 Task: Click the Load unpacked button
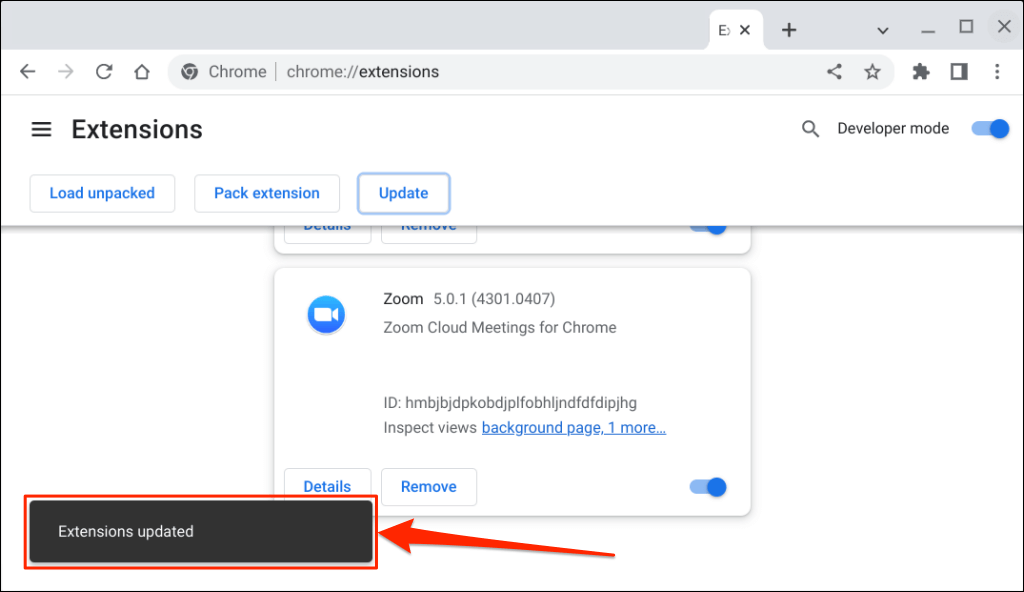pyautogui.click(x=102, y=193)
